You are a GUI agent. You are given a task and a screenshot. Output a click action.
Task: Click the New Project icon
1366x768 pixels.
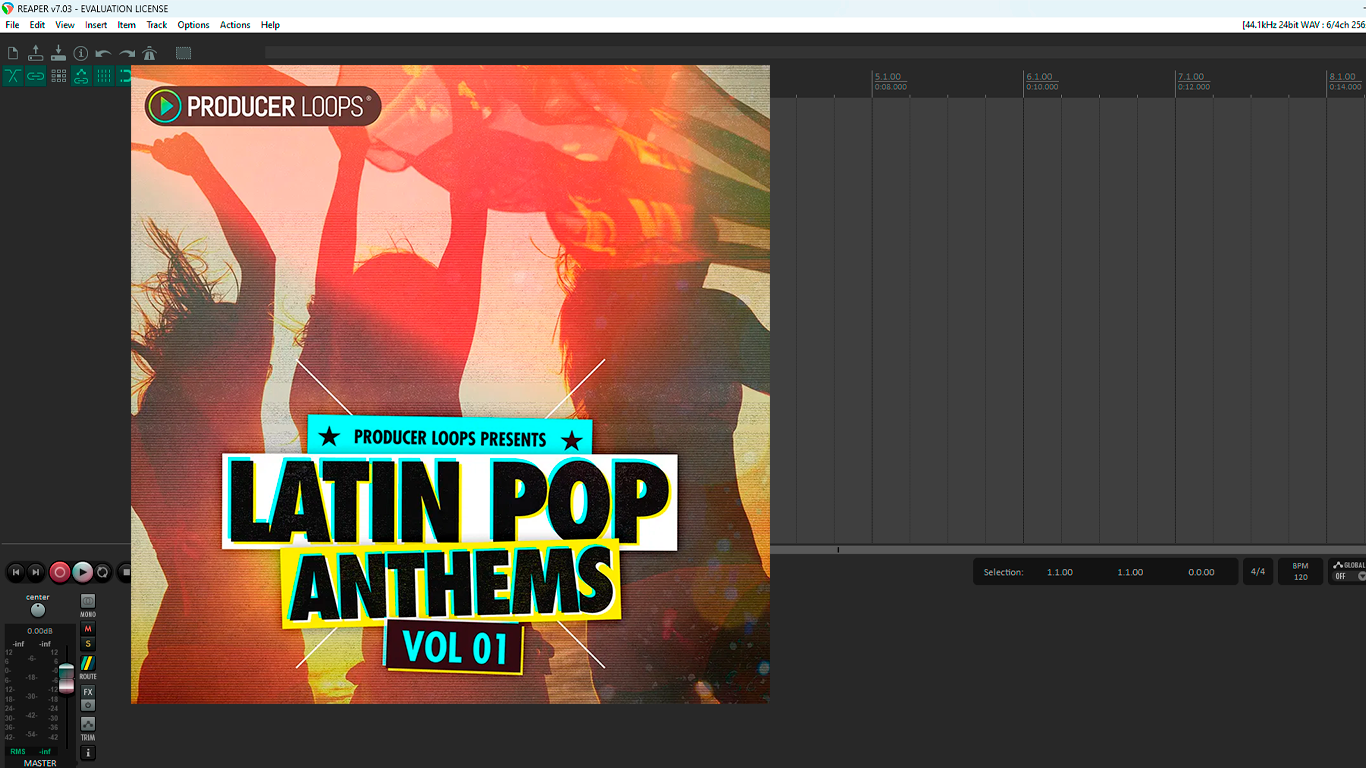(x=13, y=53)
